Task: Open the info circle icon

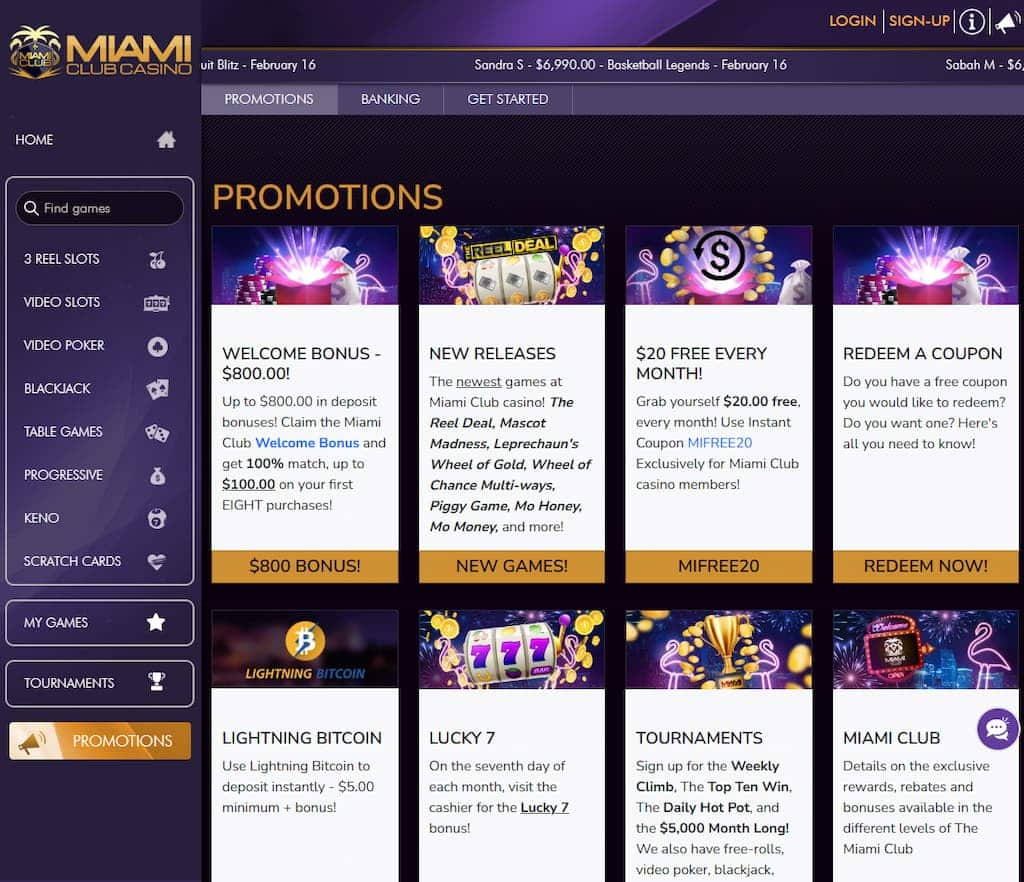Action: (972, 22)
